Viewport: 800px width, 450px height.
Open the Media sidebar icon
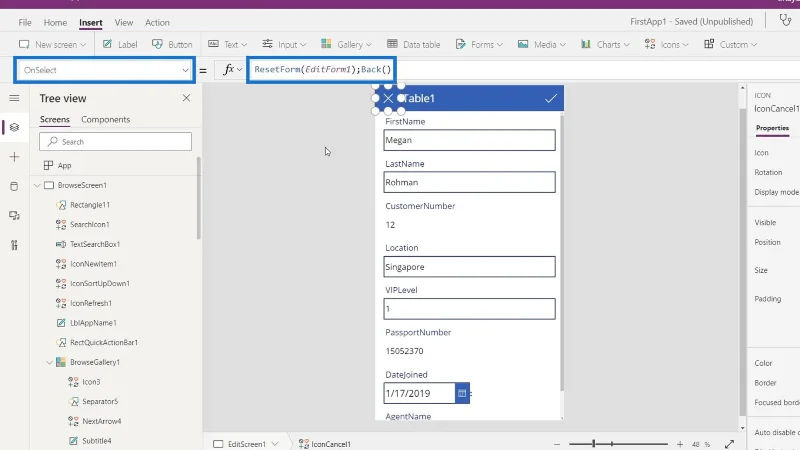[14, 216]
